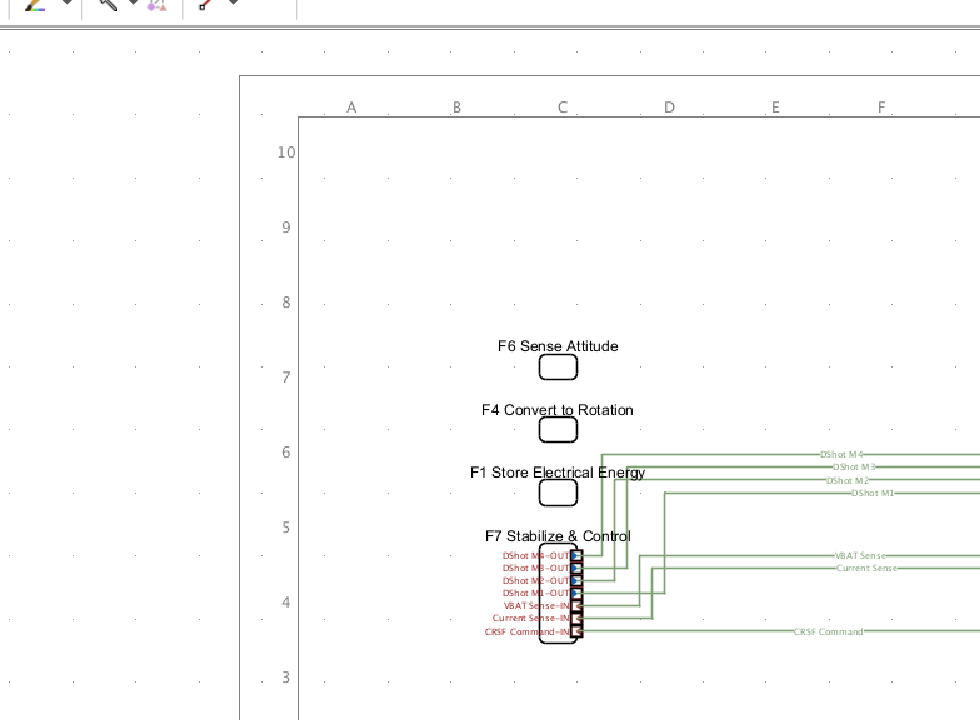Click column header 'A' on the frame
This screenshot has height=720, width=980.
click(x=351, y=108)
